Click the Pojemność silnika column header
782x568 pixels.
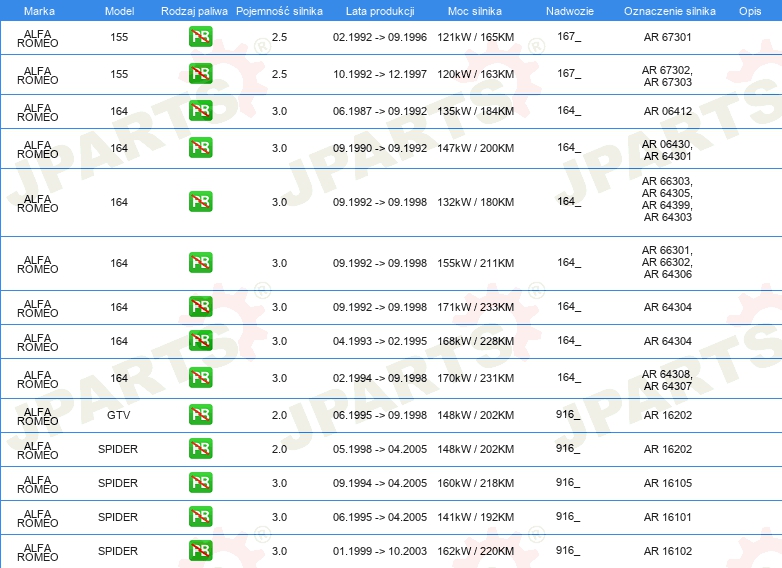(x=279, y=11)
